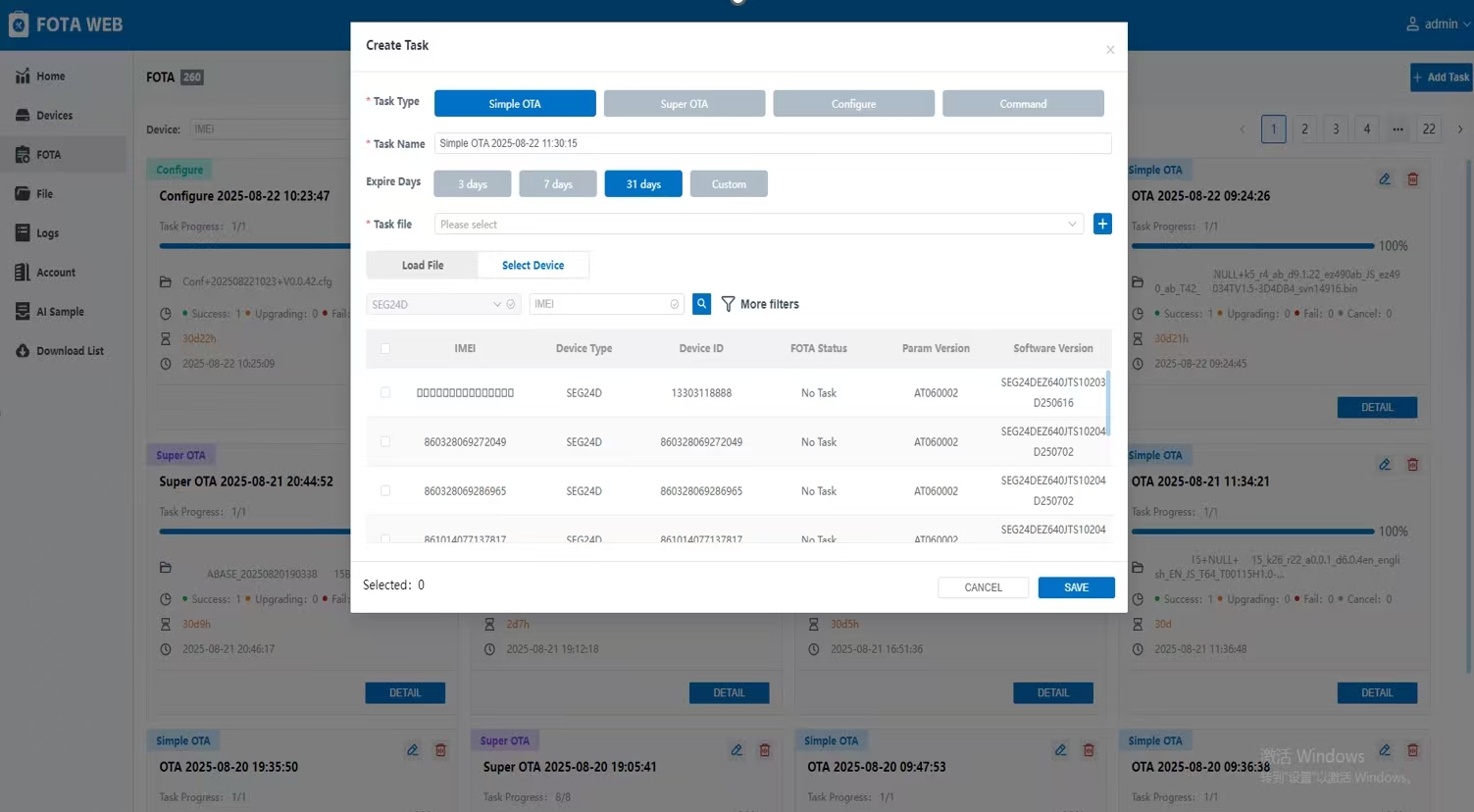Click the blue magnifier search button
Screen dimensions: 1474x812
point(701,304)
